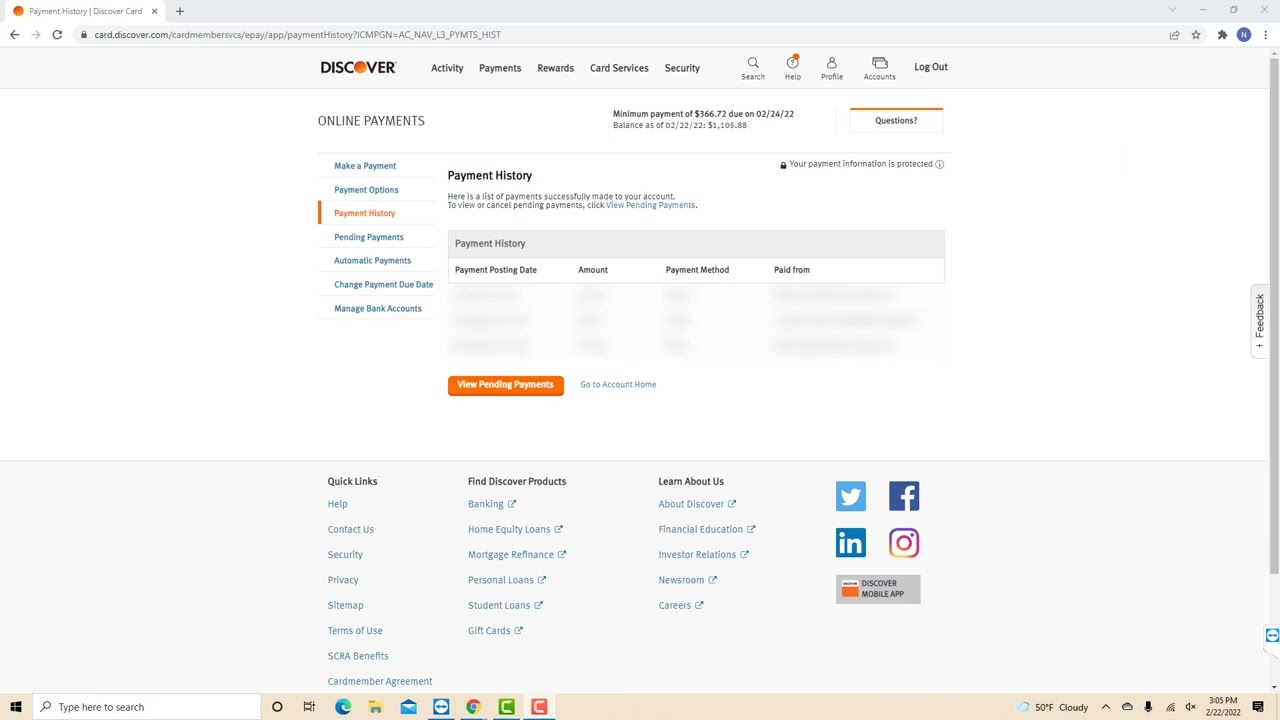
Task: Click Go to Account Home link
Action: (618, 384)
